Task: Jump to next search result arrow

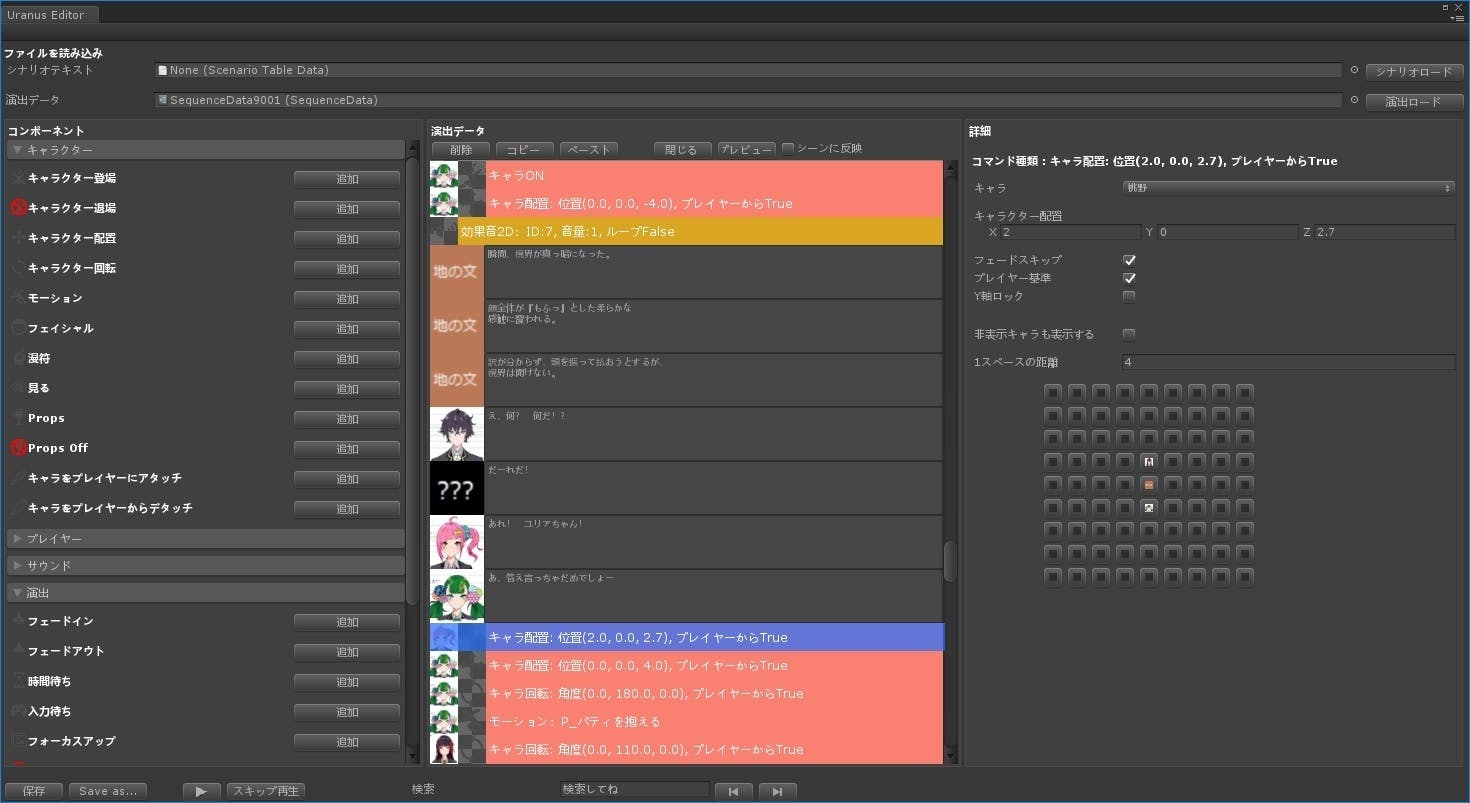Action: (777, 791)
